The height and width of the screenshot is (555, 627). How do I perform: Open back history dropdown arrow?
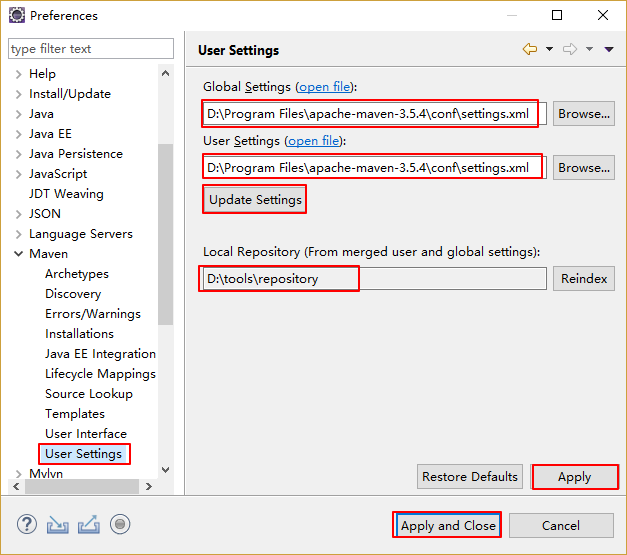549,49
